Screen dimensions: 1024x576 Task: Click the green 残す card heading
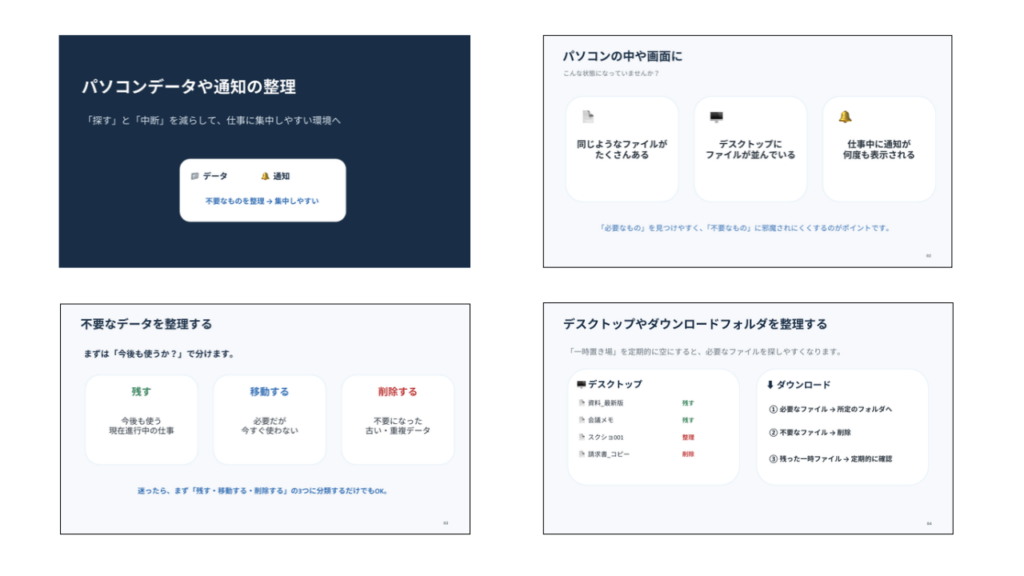click(x=141, y=392)
